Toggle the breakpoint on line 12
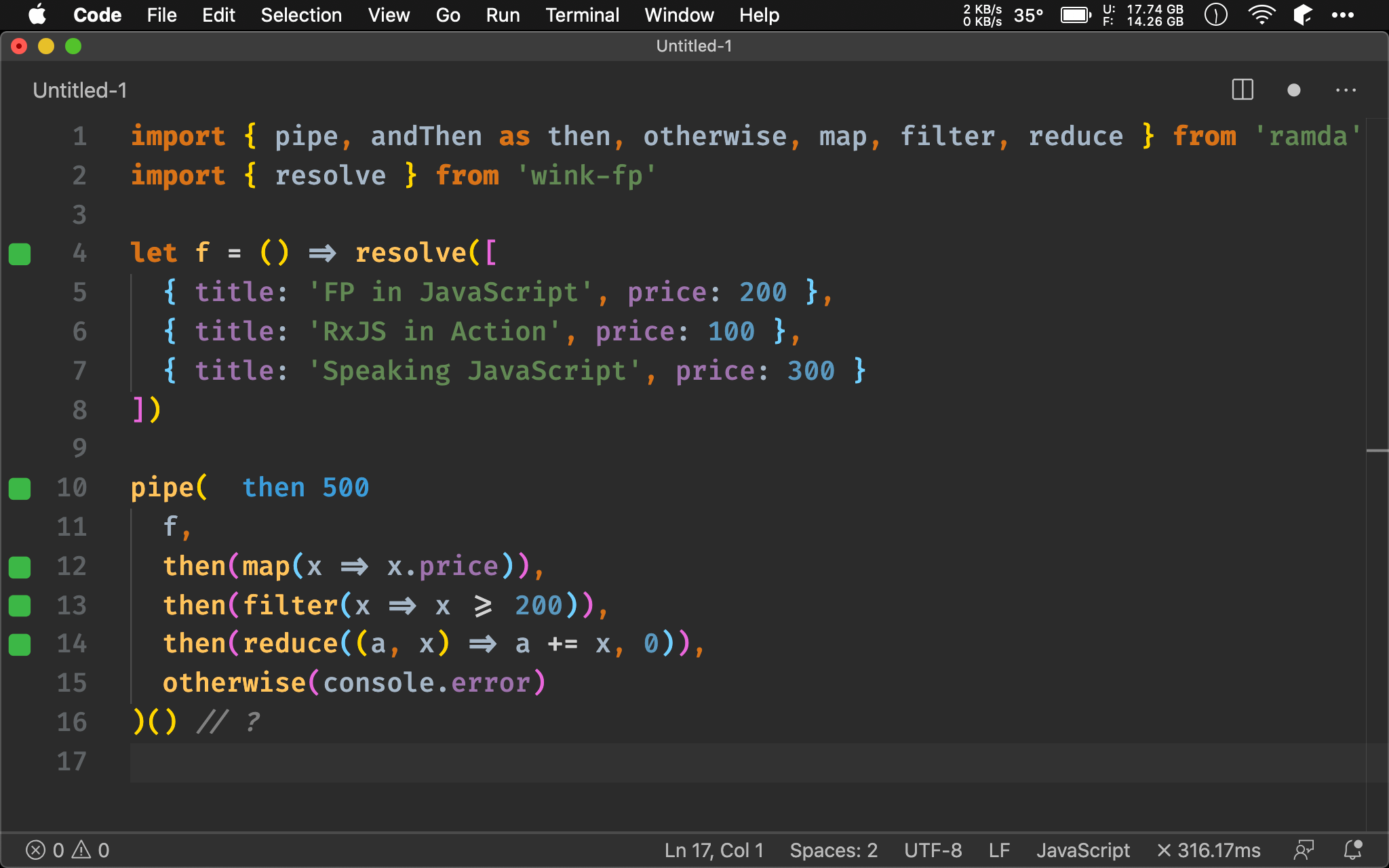The height and width of the screenshot is (868, 1389). [22, 565]
